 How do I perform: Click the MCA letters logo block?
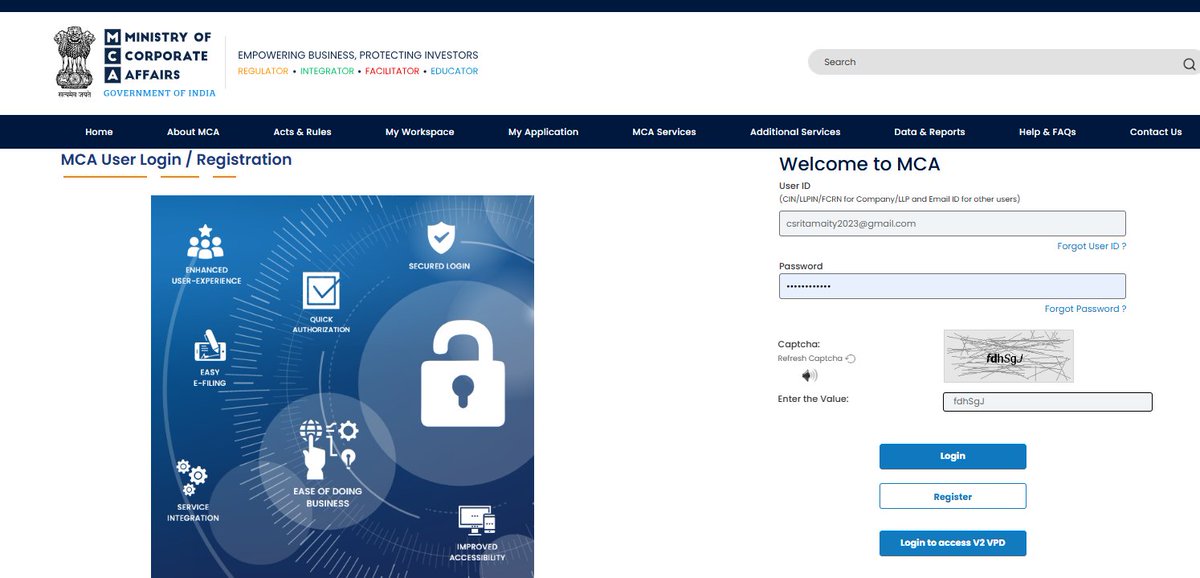tap(112, 56)
